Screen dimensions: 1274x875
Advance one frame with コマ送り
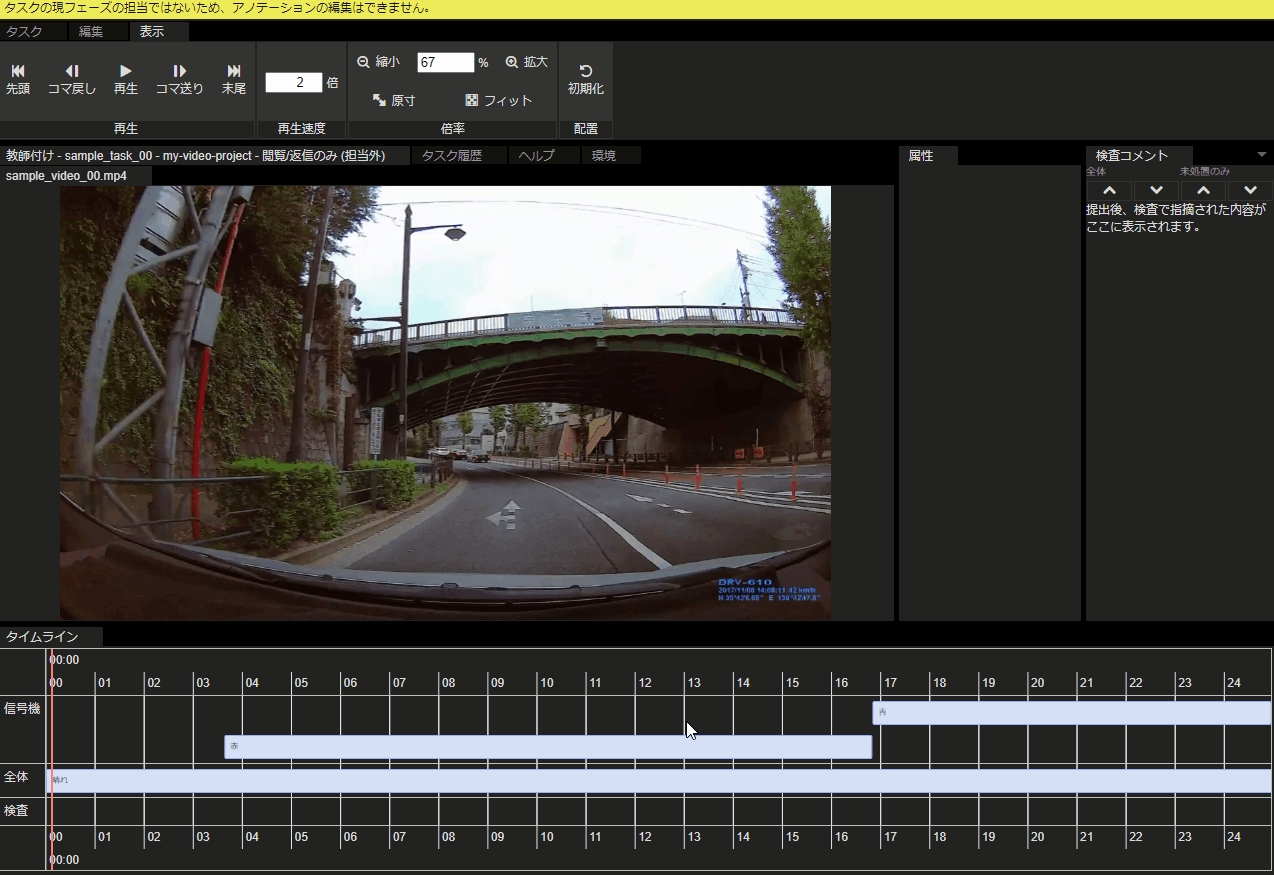click(x=179, y=79)
